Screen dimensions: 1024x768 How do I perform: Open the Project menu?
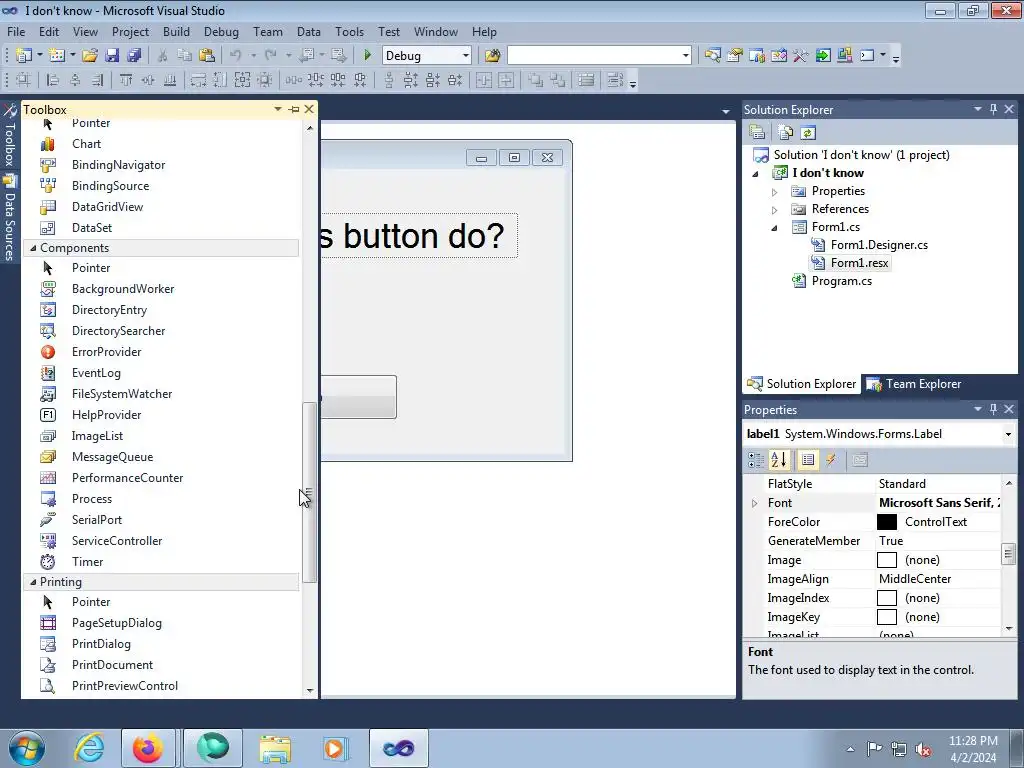(131, 31)
